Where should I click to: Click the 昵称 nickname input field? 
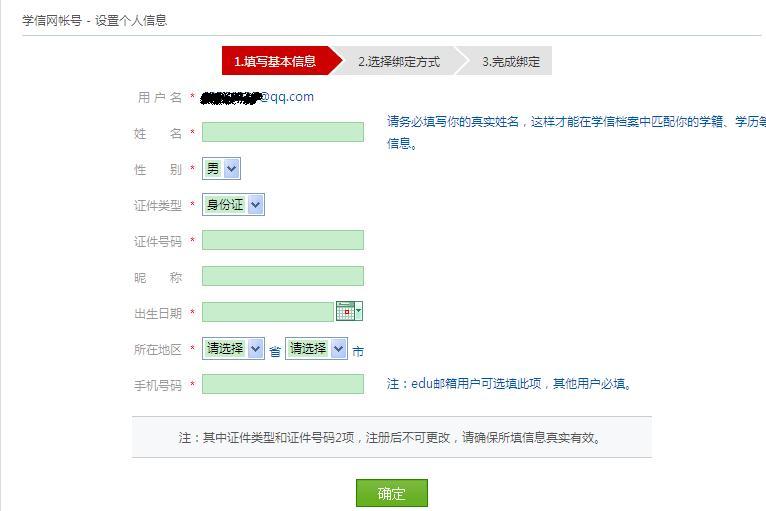pyautogui.click(x=283, y=276)
